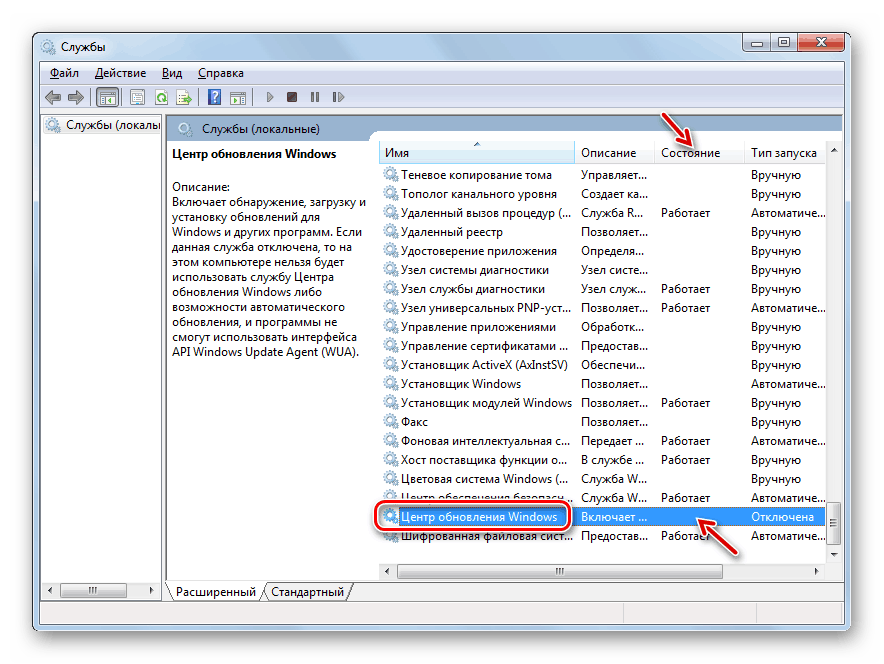Select the Узел универсальных PNP-устройств service
The width and height of the screenshot is (884, 664).
(x=602, y=308)
